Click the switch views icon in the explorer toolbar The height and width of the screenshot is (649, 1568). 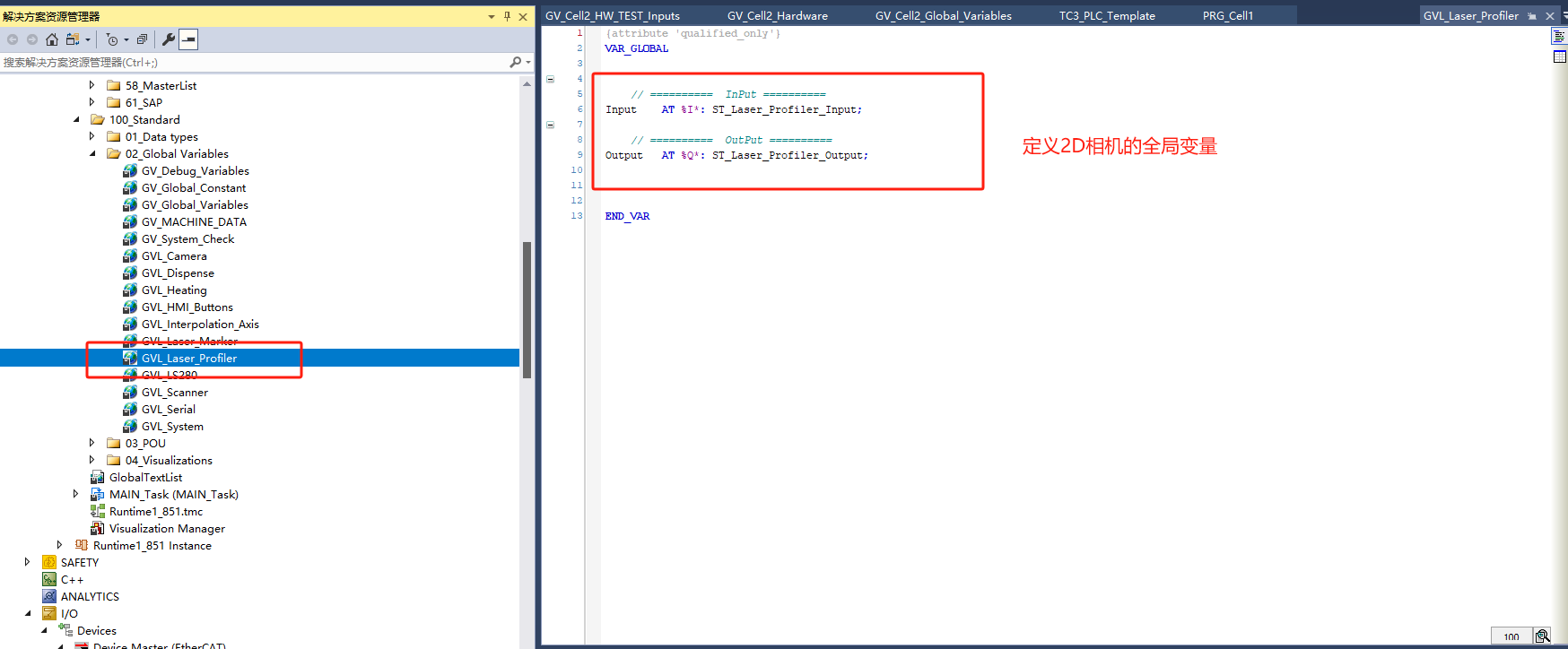coord(73,39)
